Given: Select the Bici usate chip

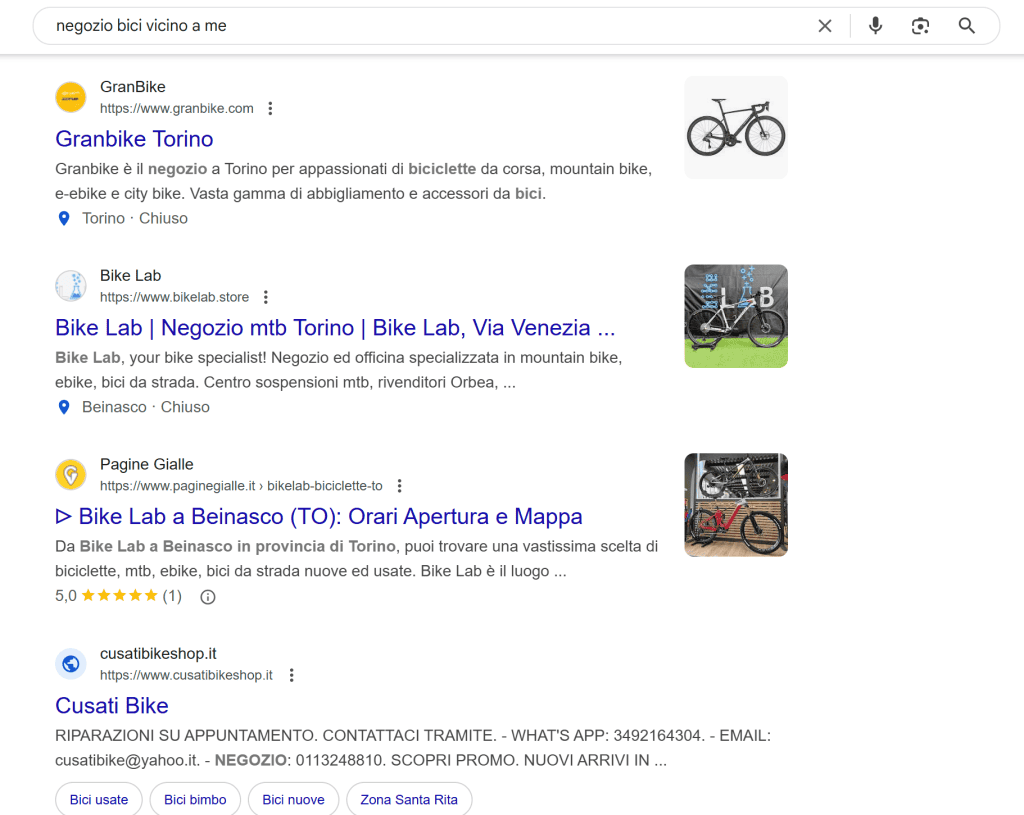Looking at the screenshot, I should pyautogui.click(x=99, y=799).
